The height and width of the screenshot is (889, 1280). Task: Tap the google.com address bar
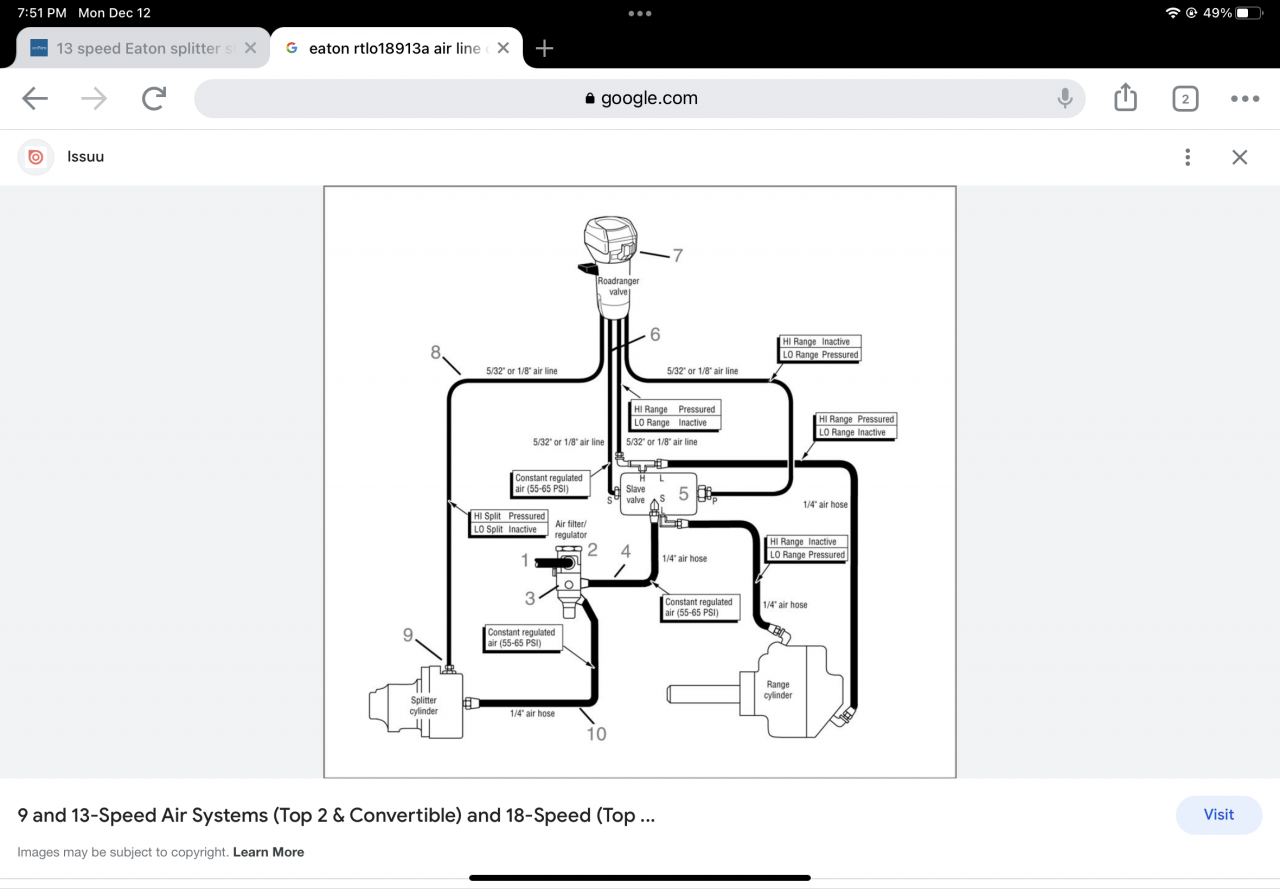coord(640,98)
